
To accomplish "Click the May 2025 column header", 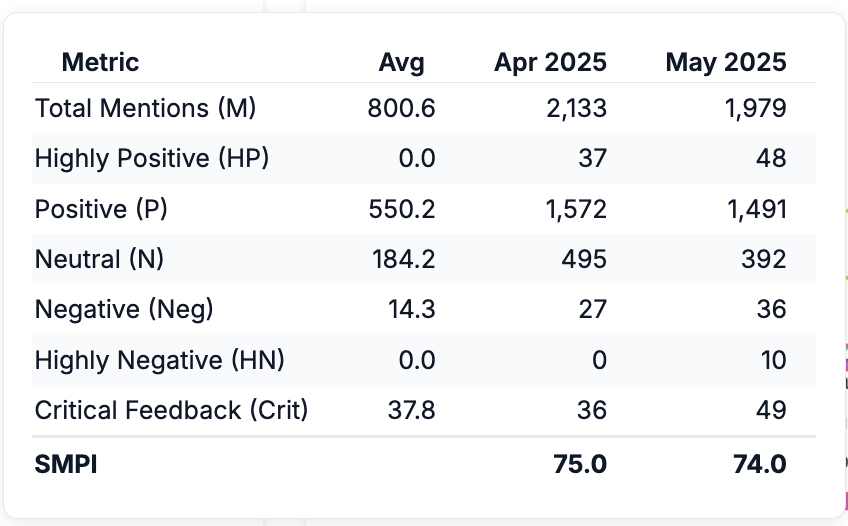I will pos(726,63).
